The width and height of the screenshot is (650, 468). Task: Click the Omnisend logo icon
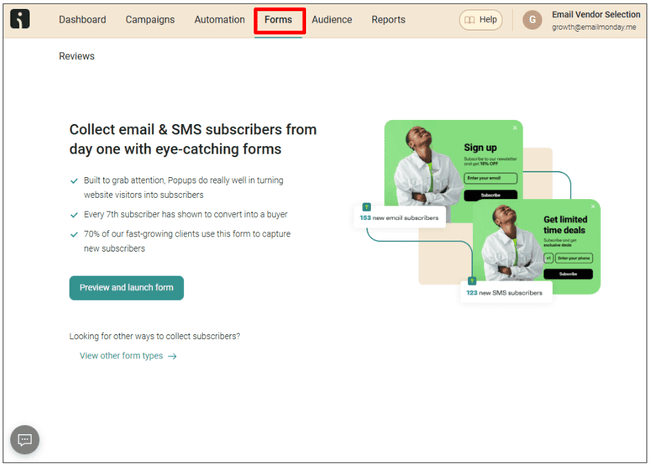click(x=20, y=20)
